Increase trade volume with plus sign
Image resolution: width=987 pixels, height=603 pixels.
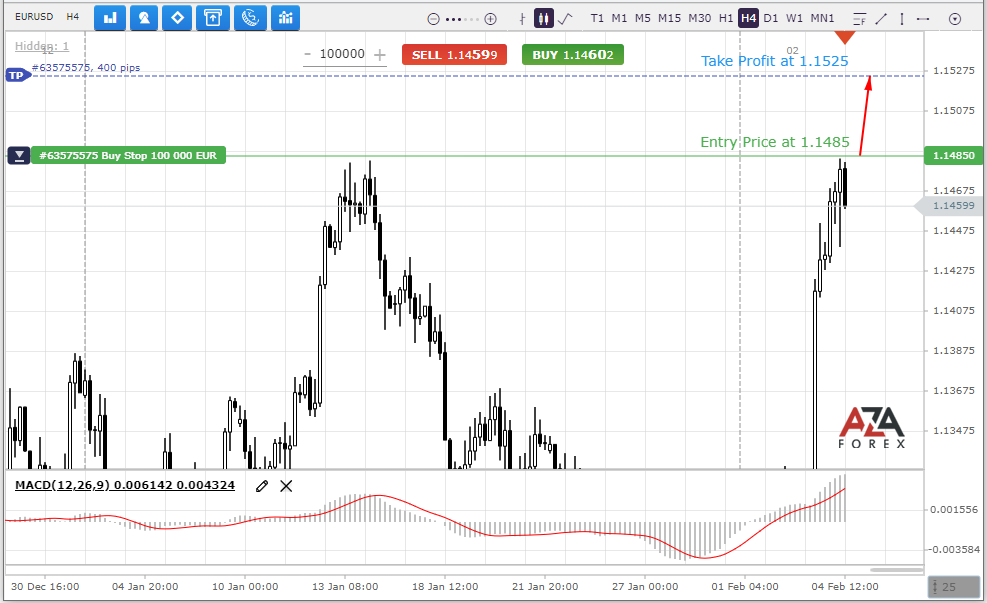pyautogui.click(x=380, y=55)
